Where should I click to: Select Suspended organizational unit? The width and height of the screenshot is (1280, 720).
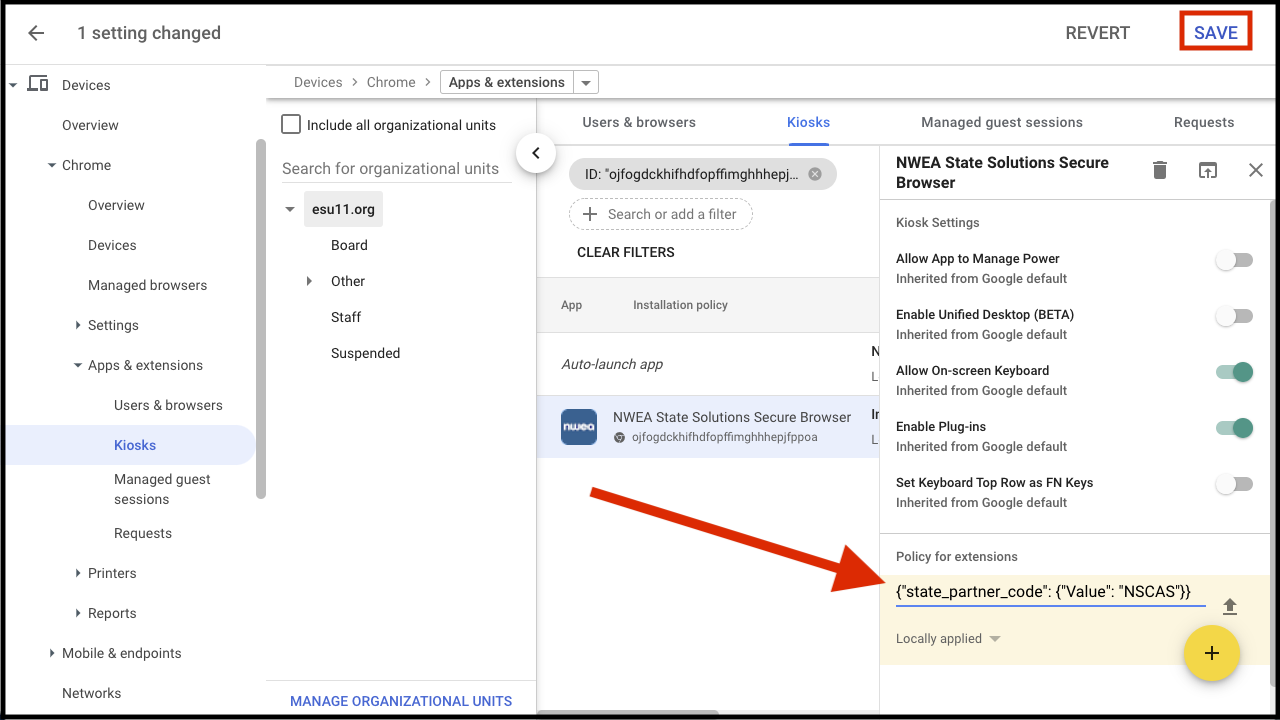coord(365,353)
